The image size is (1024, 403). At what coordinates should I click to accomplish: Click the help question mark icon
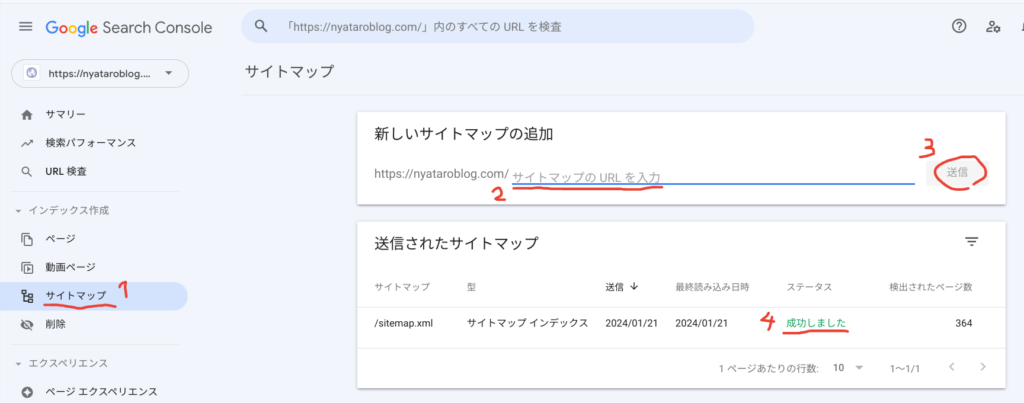click(x=959, y=27)
